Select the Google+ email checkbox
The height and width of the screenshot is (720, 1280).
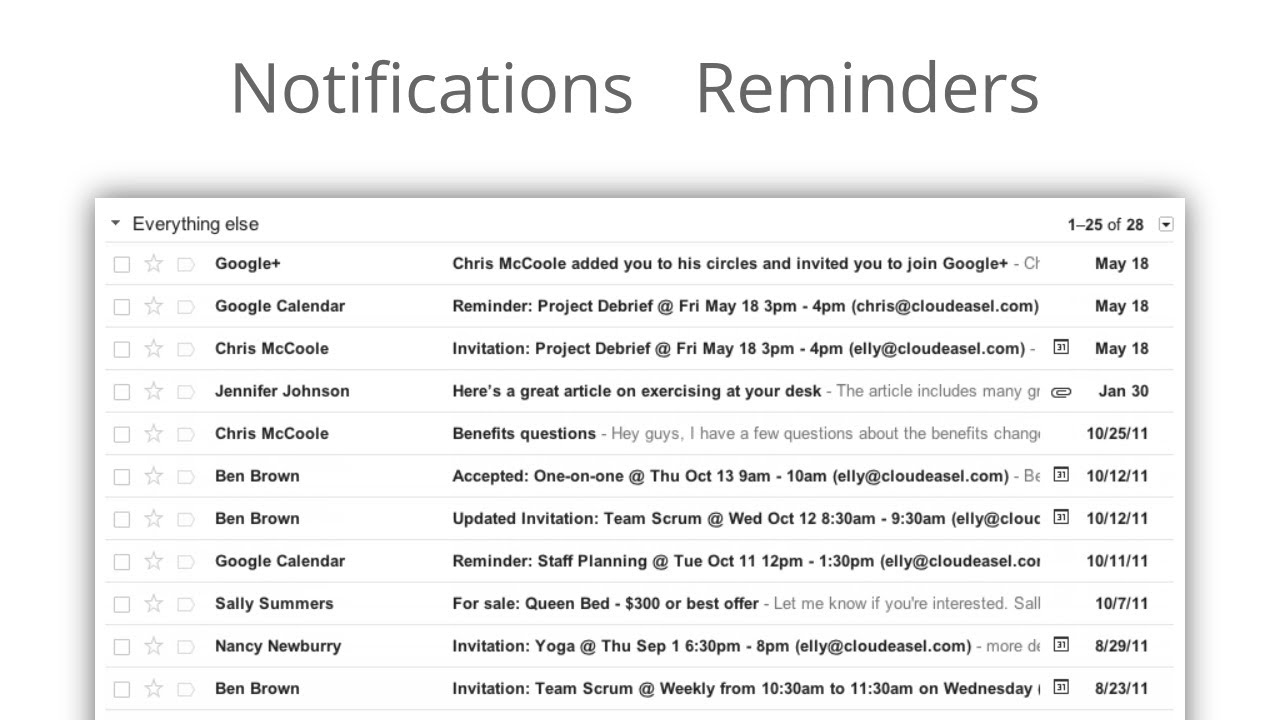[122, 265]
